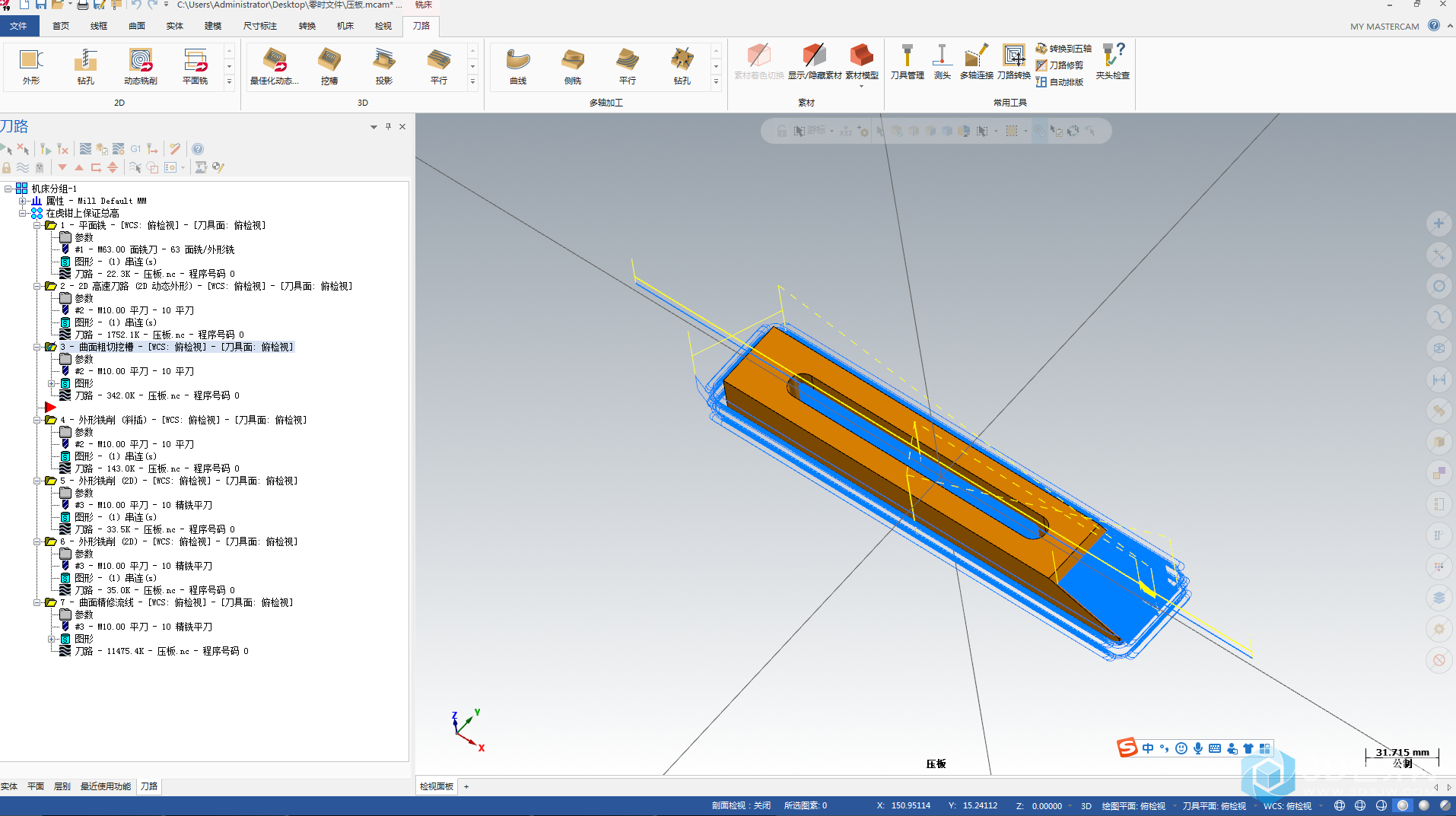Choose the 侧铣 swarf milling toolpath
The image size is (1456, 816).
click(x=573, y=66)
